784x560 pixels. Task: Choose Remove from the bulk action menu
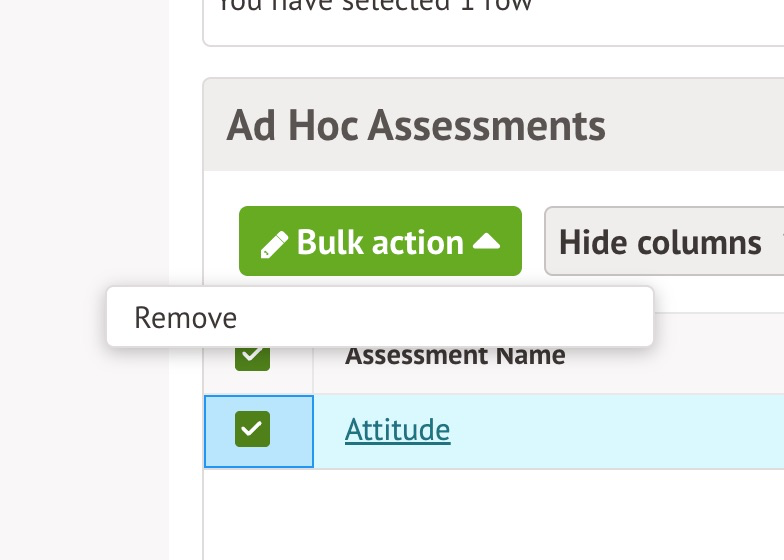click(186, 318)
